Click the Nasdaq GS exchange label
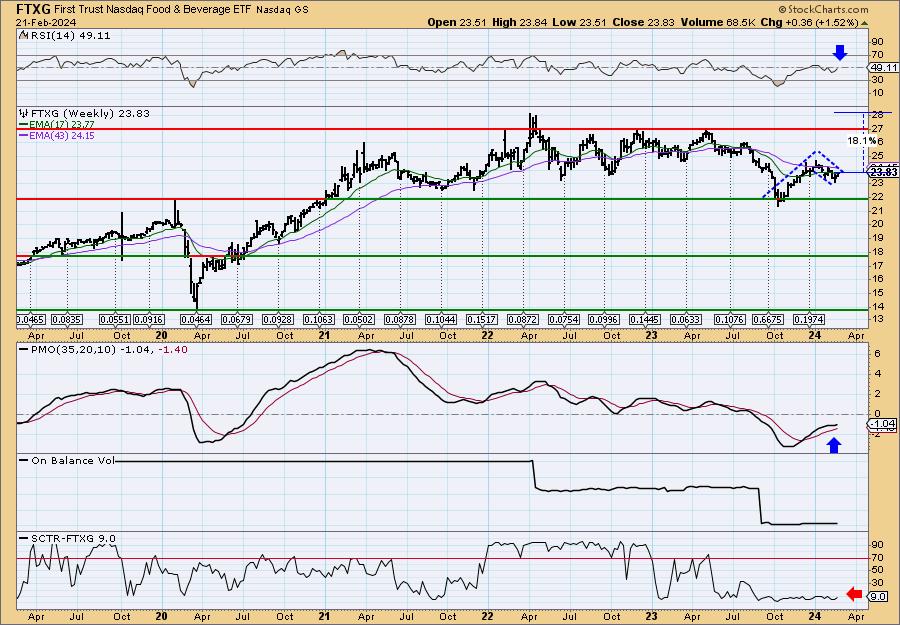The image size is (900, 625). (x=282, y=10)
